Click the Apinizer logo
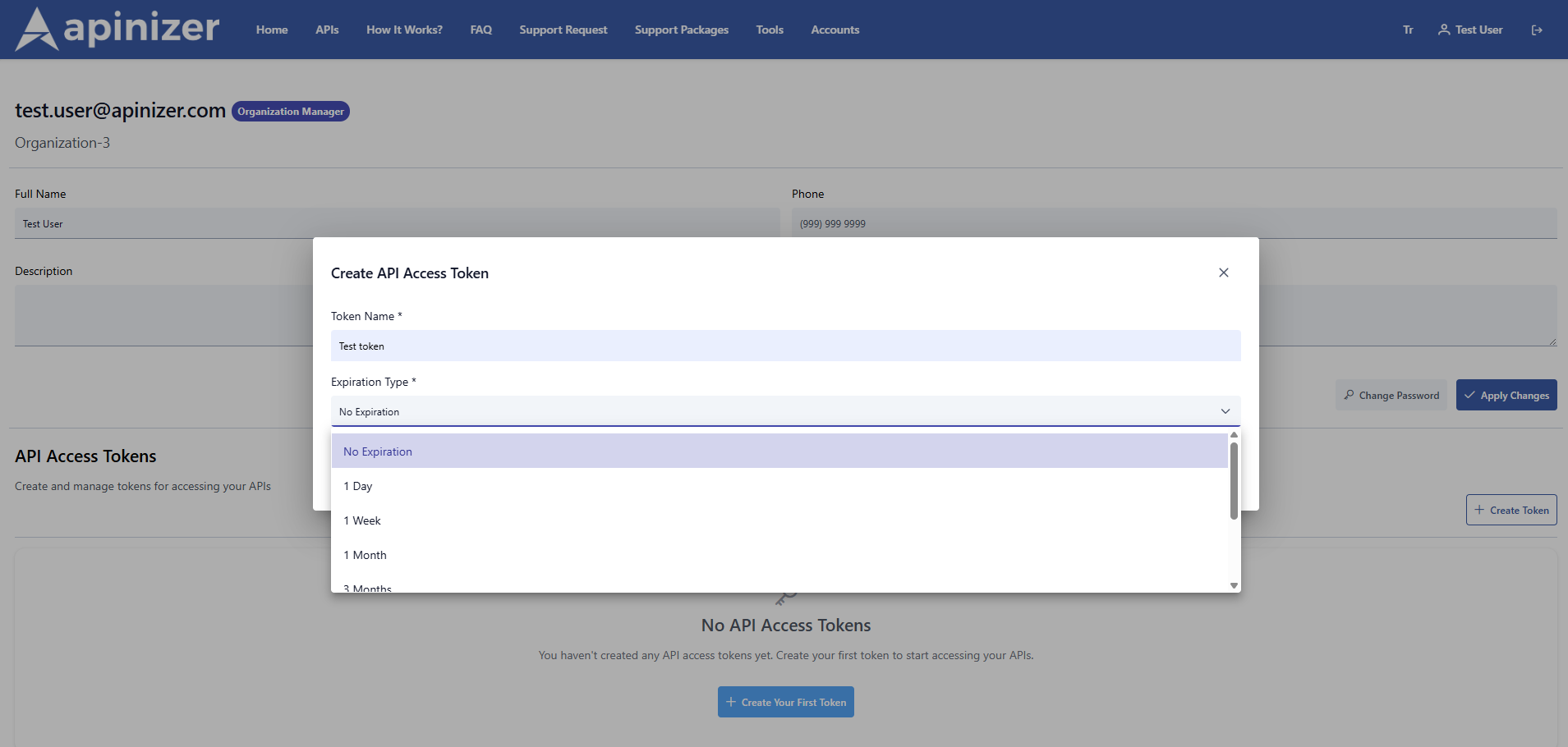 [116, 30]
